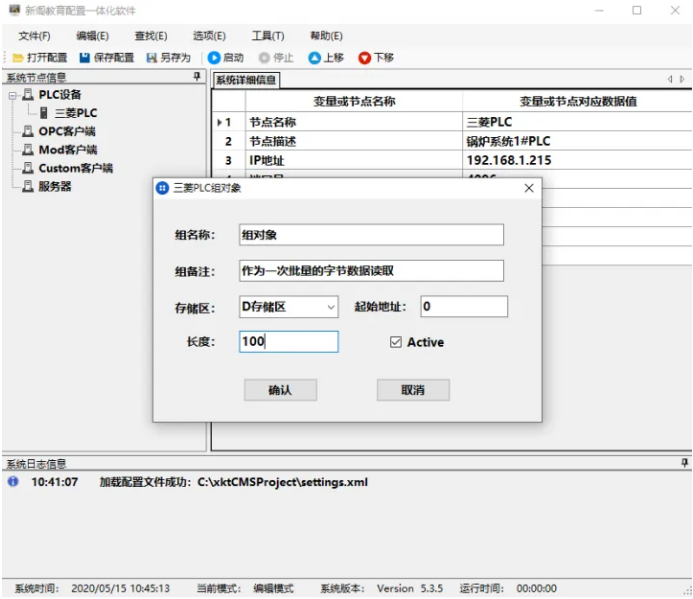Open the 文件(F) menu
The width and height of the screenshot is (693, 599).
click(34, 36)
